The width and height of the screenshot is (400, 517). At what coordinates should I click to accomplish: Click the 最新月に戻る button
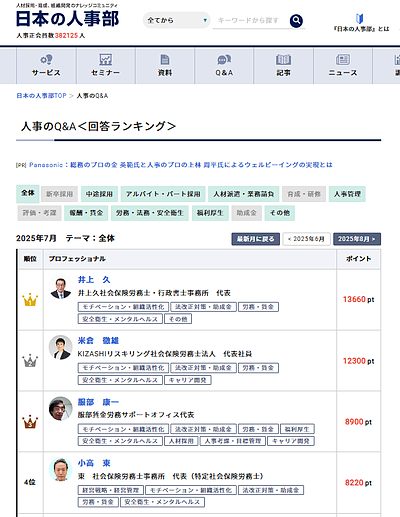coord(256,239)
